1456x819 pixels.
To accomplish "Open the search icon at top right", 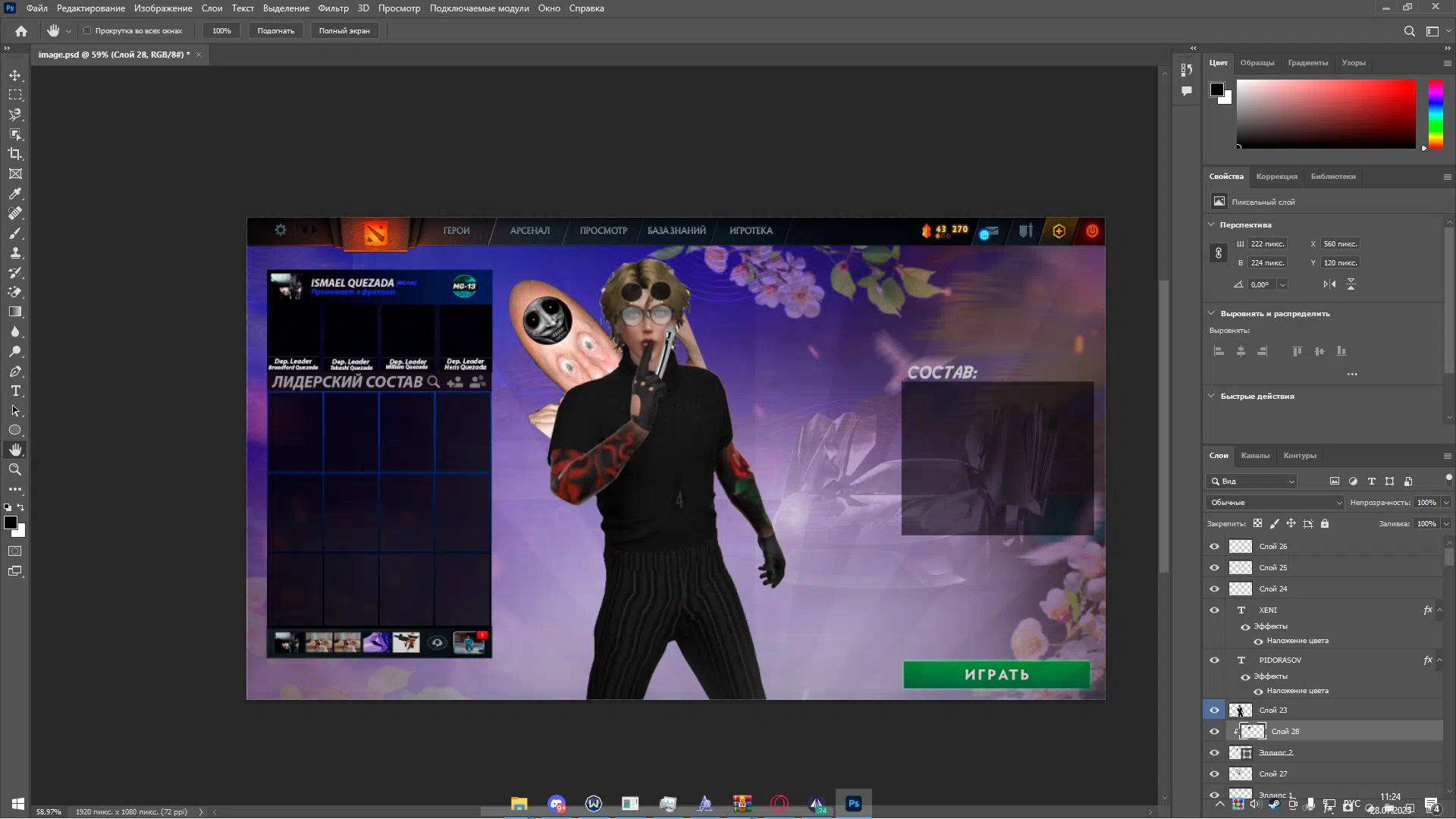I will [x=1409, y=31].
